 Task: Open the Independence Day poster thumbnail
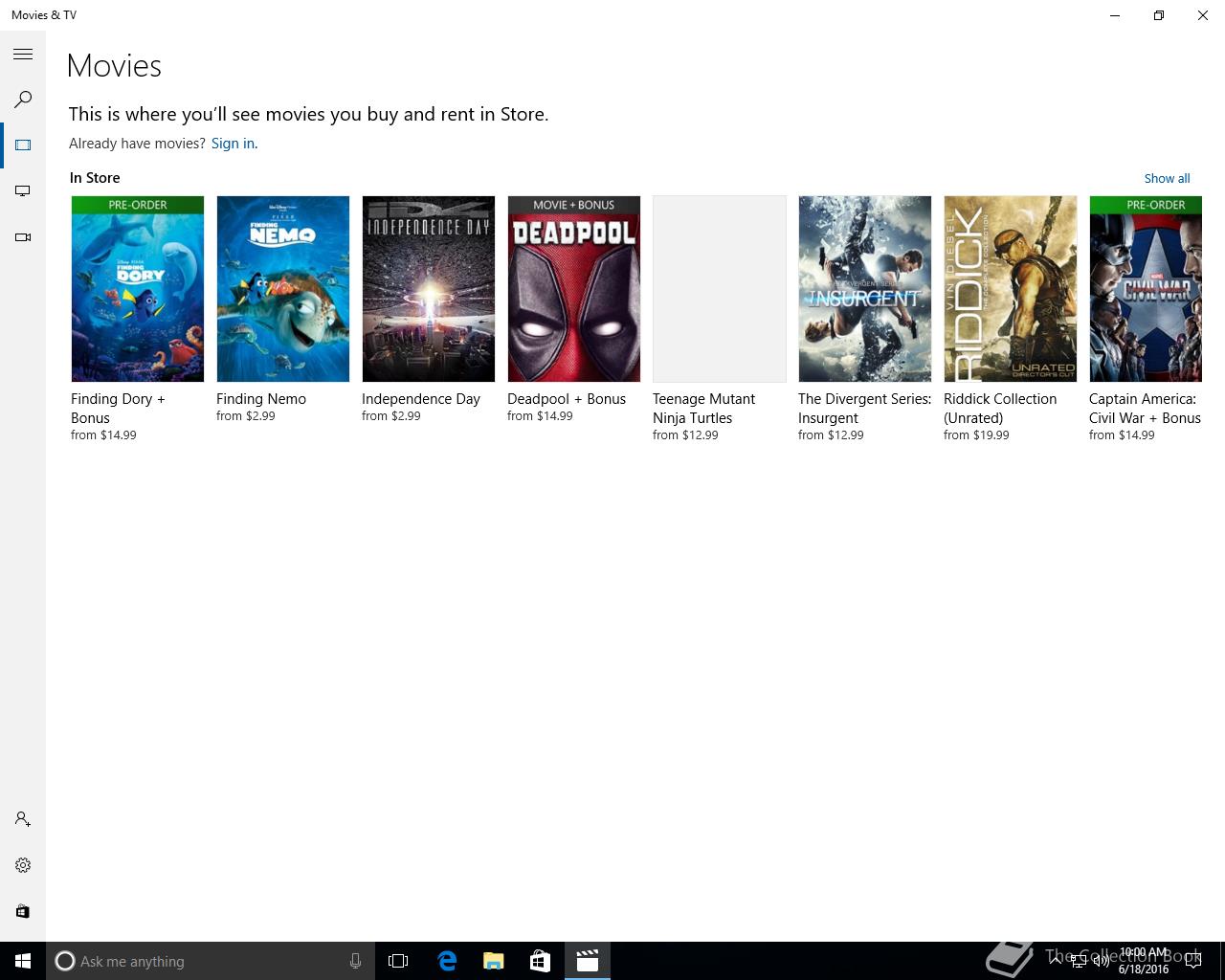429,289
